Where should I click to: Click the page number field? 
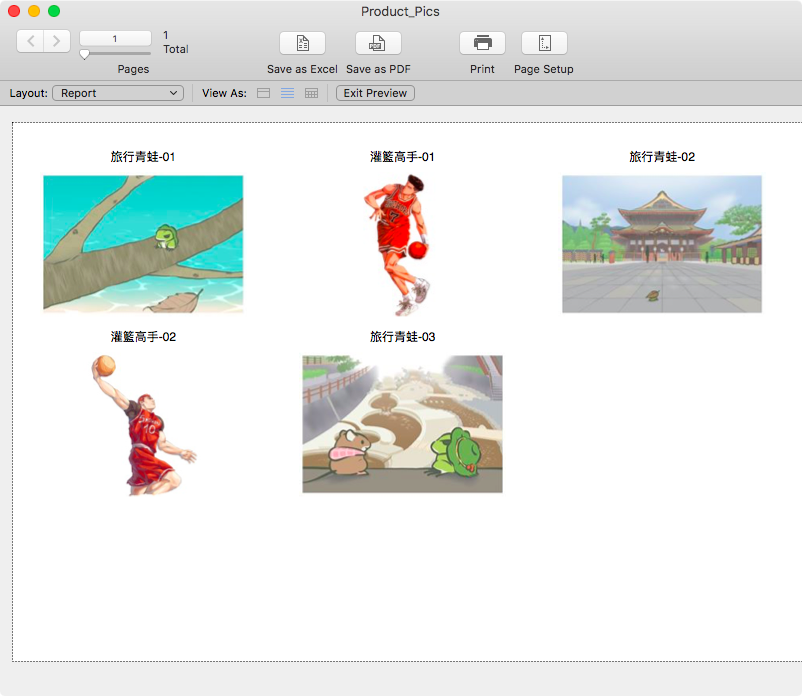115,38
